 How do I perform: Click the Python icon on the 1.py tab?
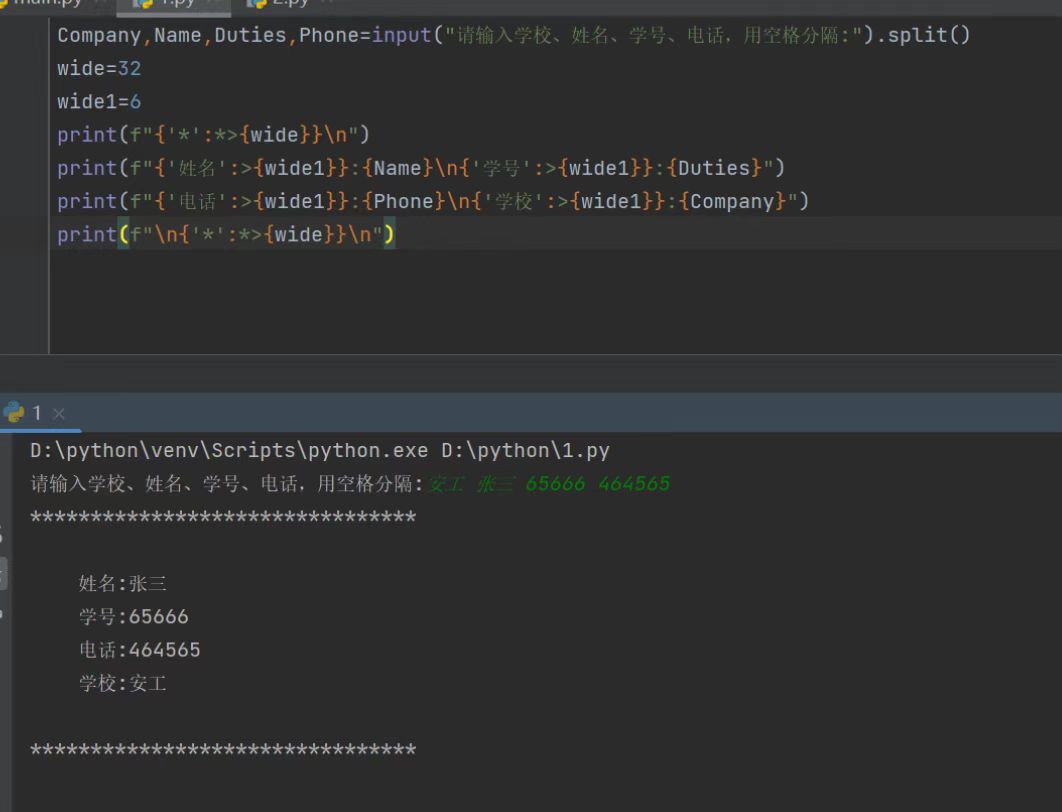click(x=143, y=3)
